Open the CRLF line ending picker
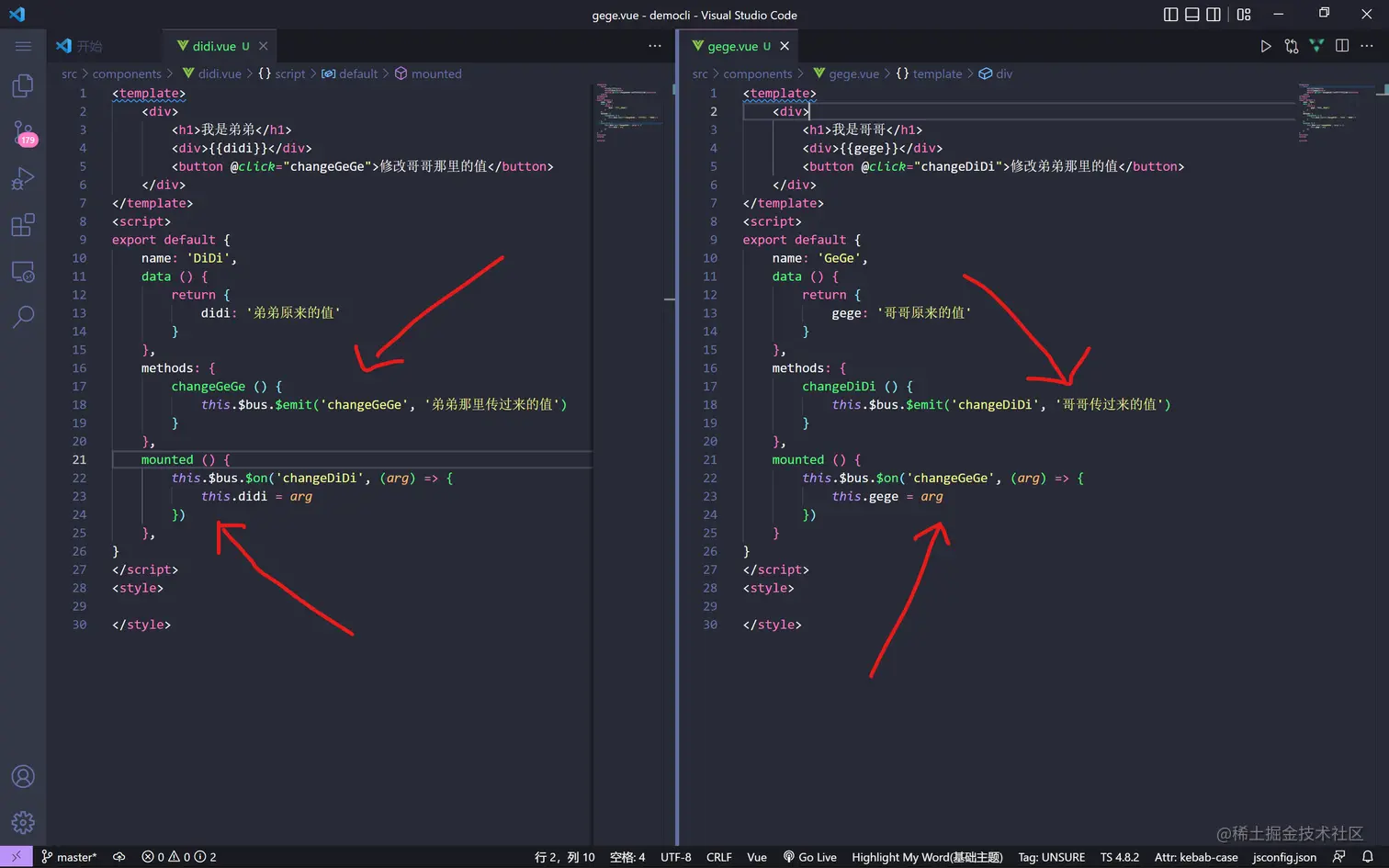The width and height of the screenshot is (1389, 868). pyautogui.click(x=719, y=857)
